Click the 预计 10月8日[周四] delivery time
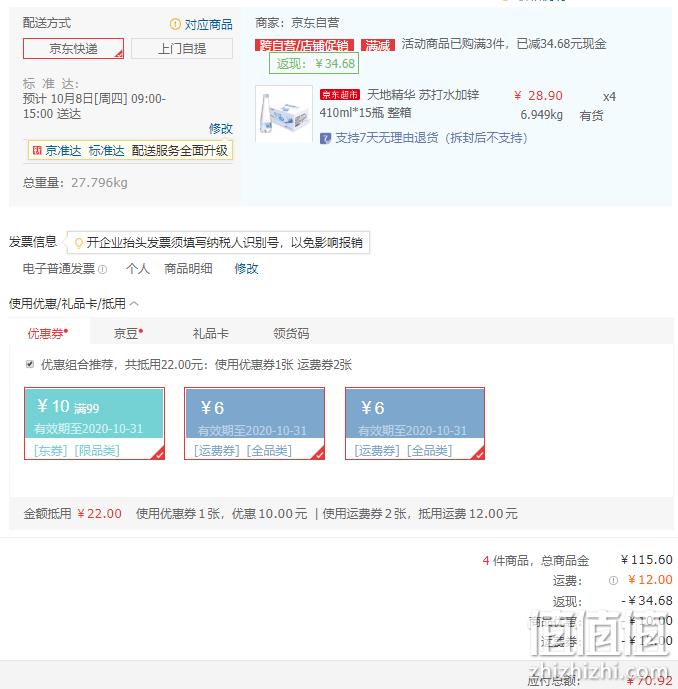 pyautogui.click(x=94, y=106)
